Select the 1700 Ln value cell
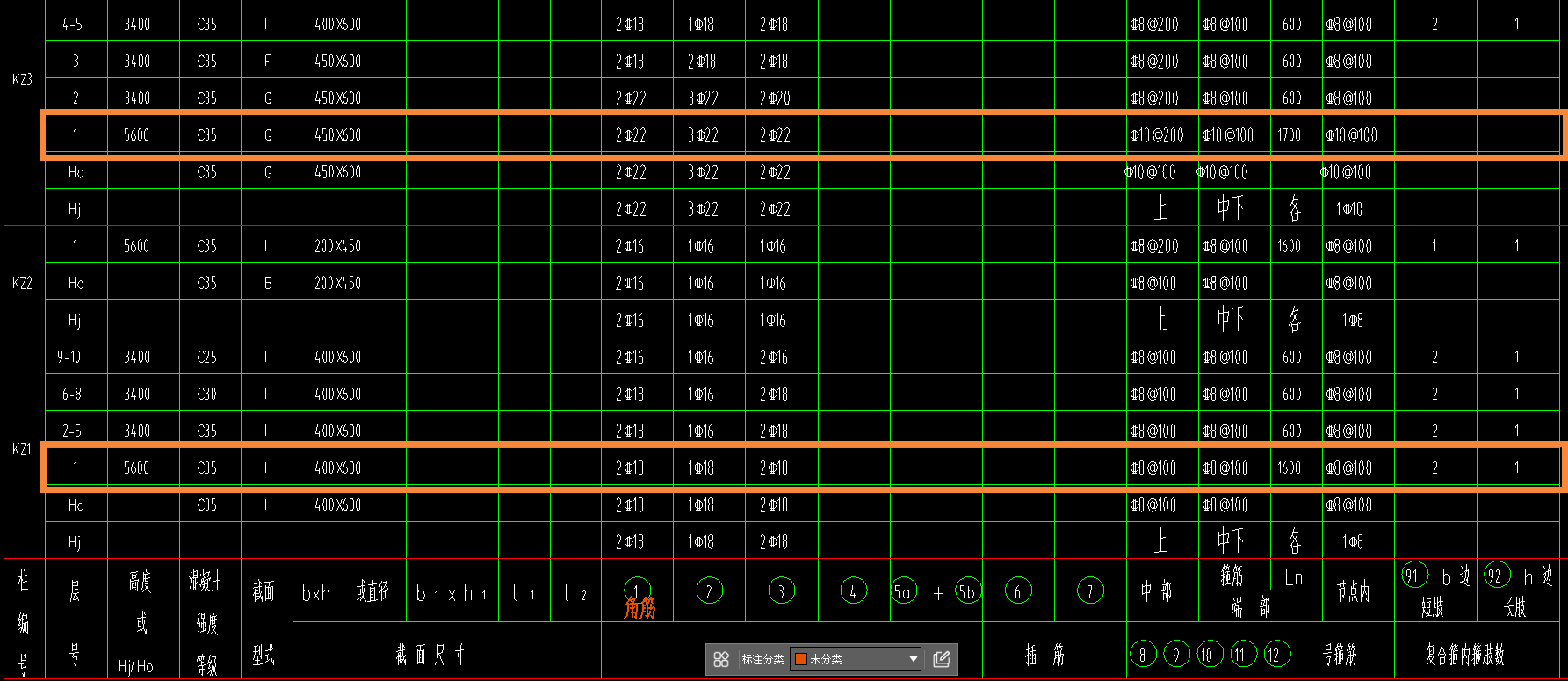 [x=1290, y=135]
